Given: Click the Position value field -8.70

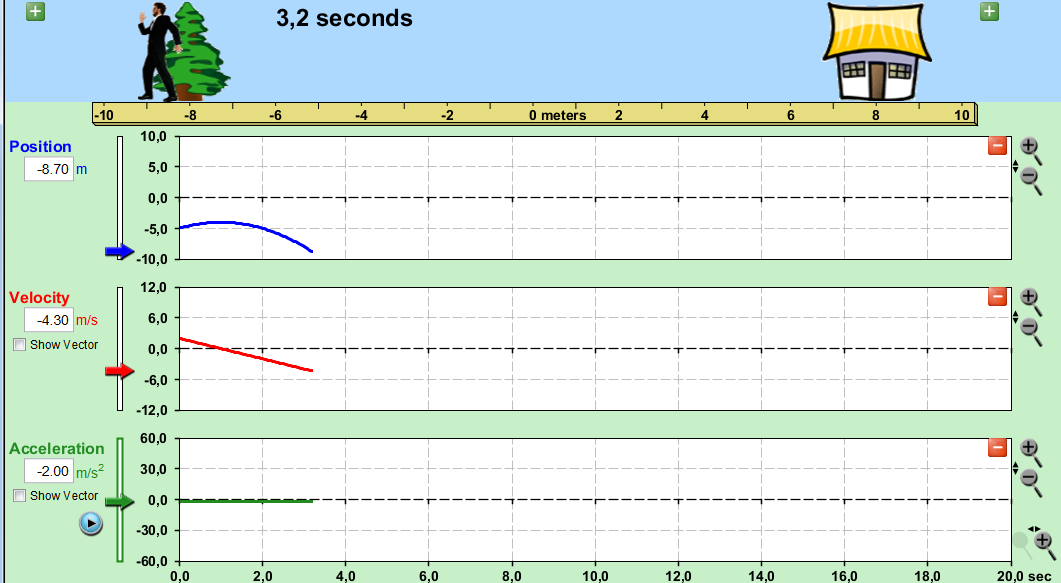Looking at the screenshot, I should [49, 169].
